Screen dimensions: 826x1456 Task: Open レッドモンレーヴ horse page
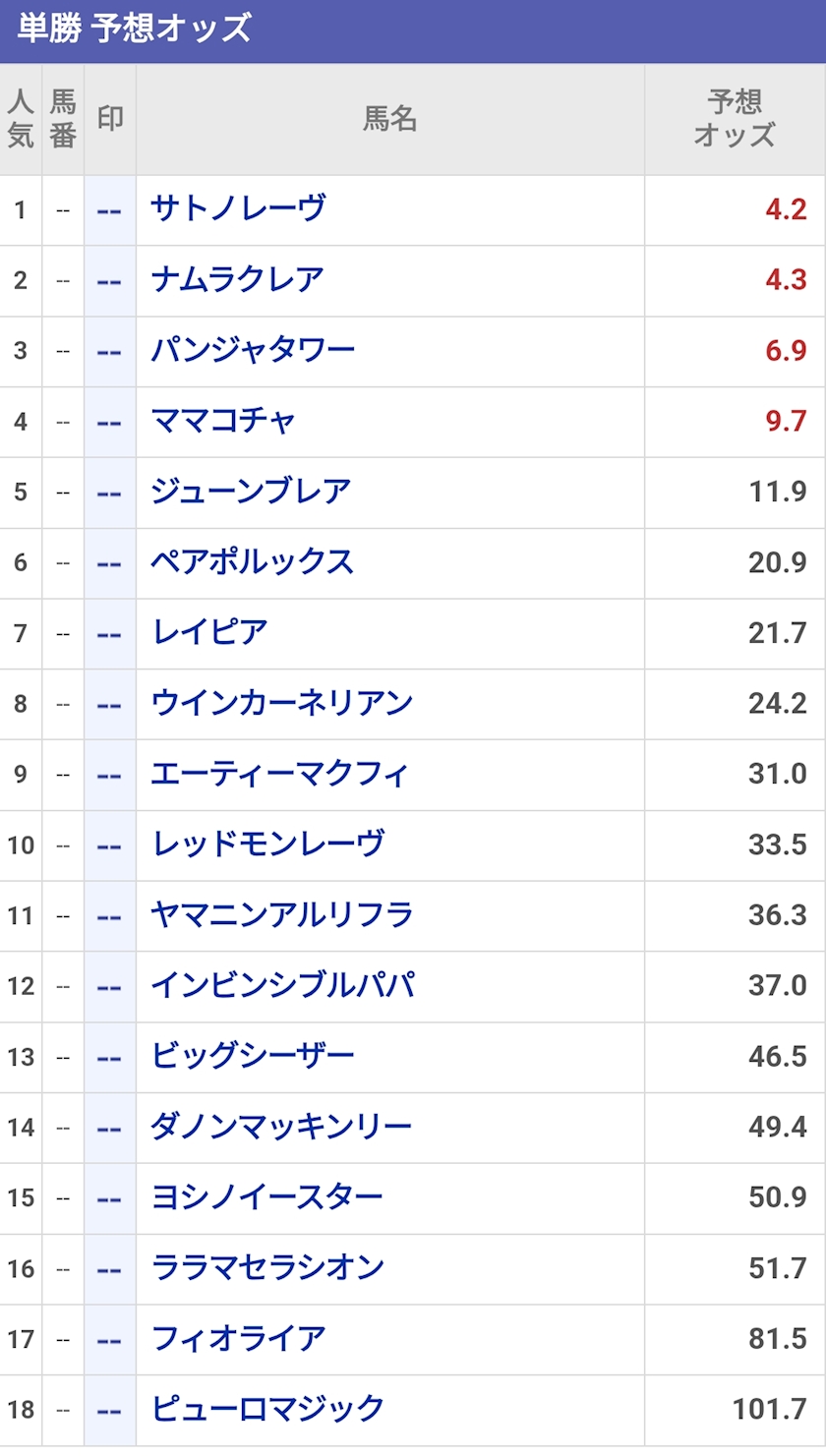[267, 844]
